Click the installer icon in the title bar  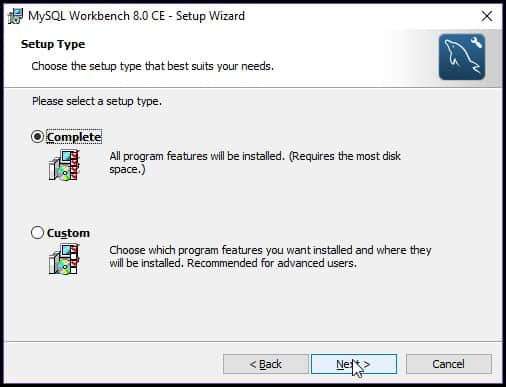click(15, 16)
